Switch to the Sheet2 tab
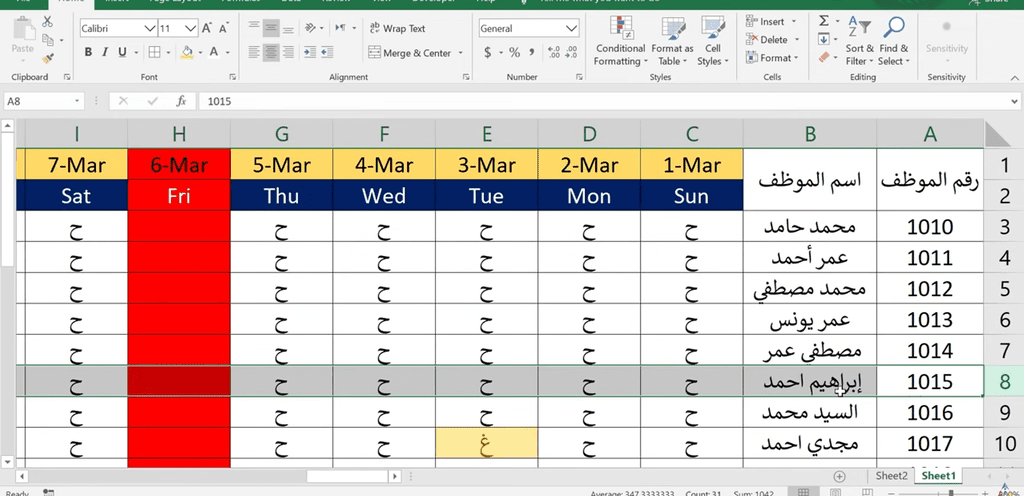The height and width of the screenshot is (496, 1024). click(891, 476)
